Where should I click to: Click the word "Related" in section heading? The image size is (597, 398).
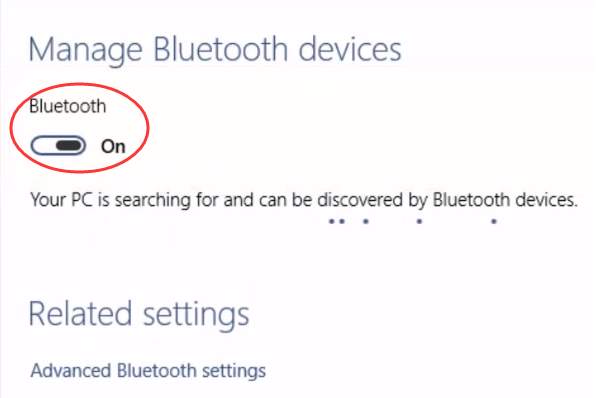[x=80, y=314]
